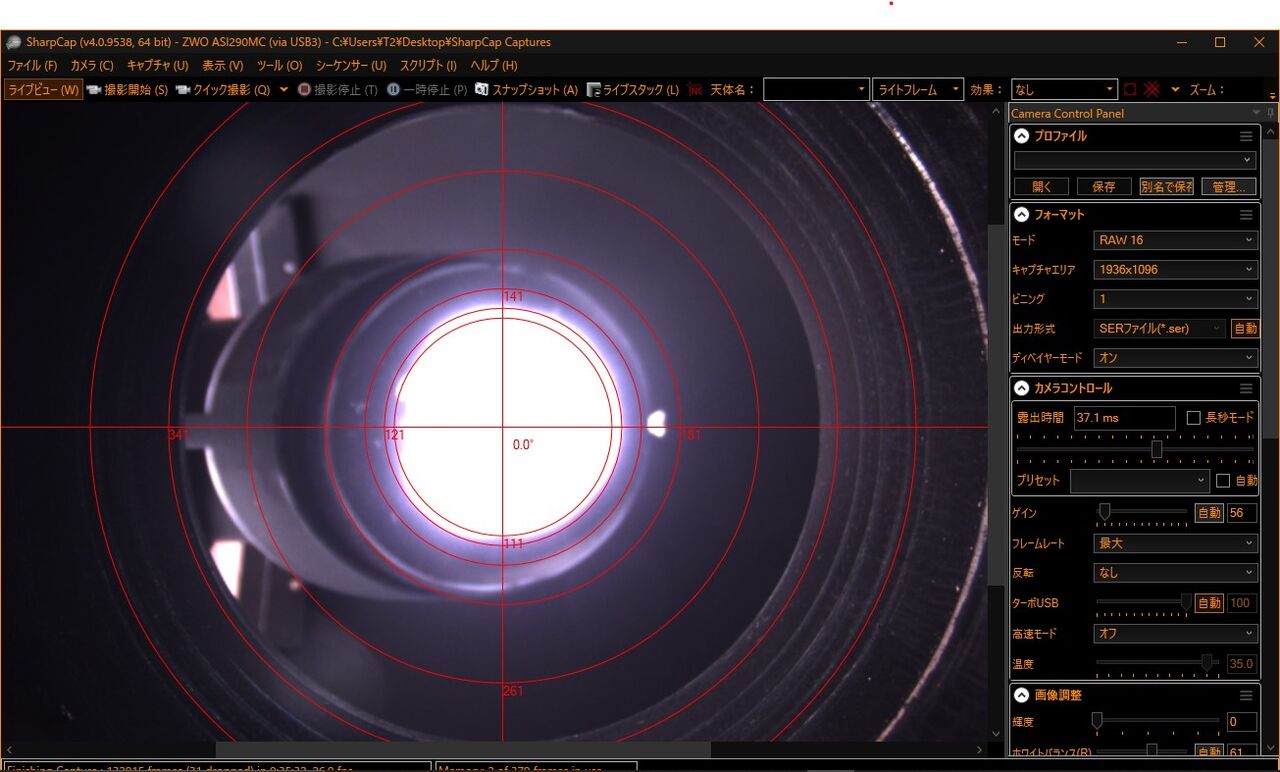Open ライブスタック live stacking
Screen dimensions: 1280x772
pos(633,90)
